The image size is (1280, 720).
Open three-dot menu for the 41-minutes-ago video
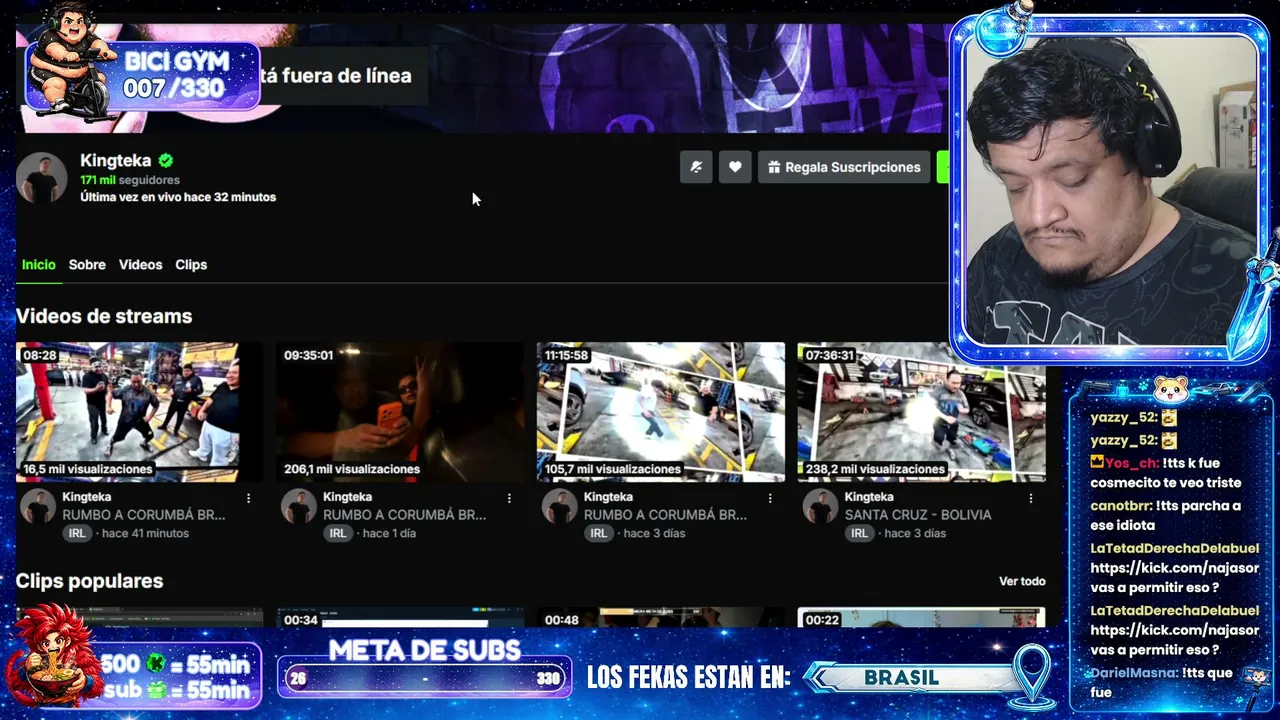(x=249, y=498)
